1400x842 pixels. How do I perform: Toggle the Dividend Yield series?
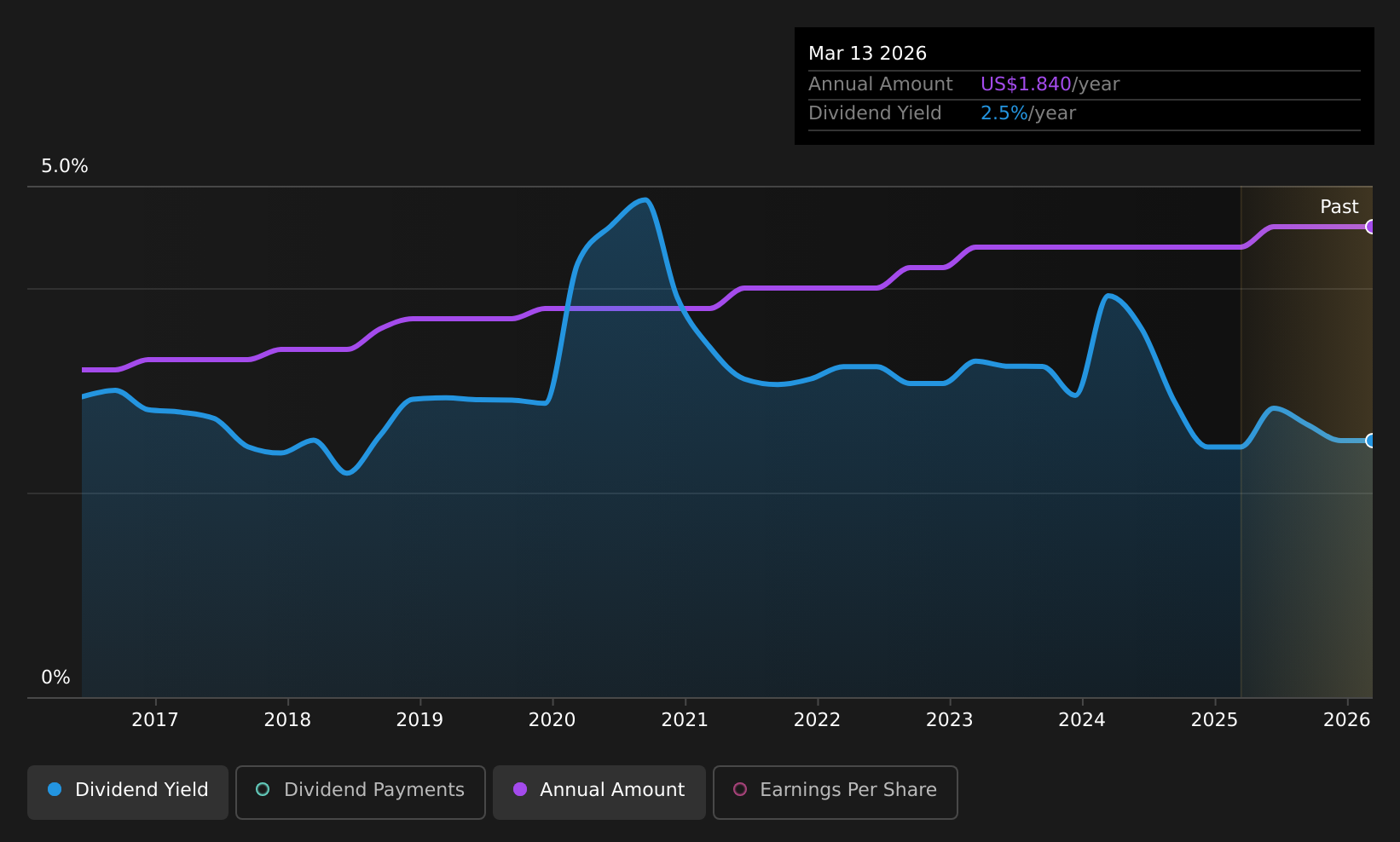click(128, 793)
